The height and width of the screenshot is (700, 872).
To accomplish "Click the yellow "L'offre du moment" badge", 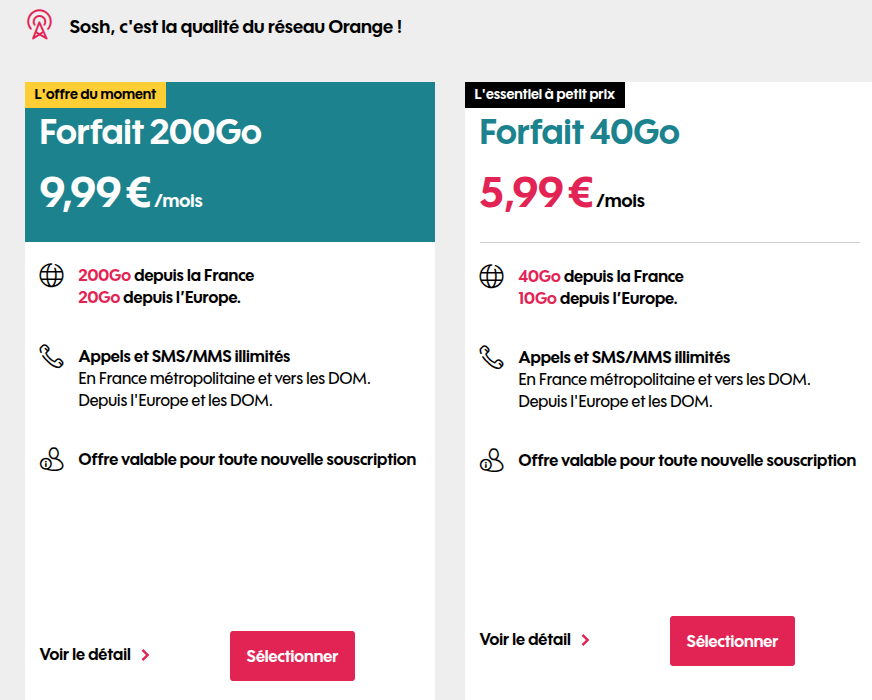I will point(95,94).
